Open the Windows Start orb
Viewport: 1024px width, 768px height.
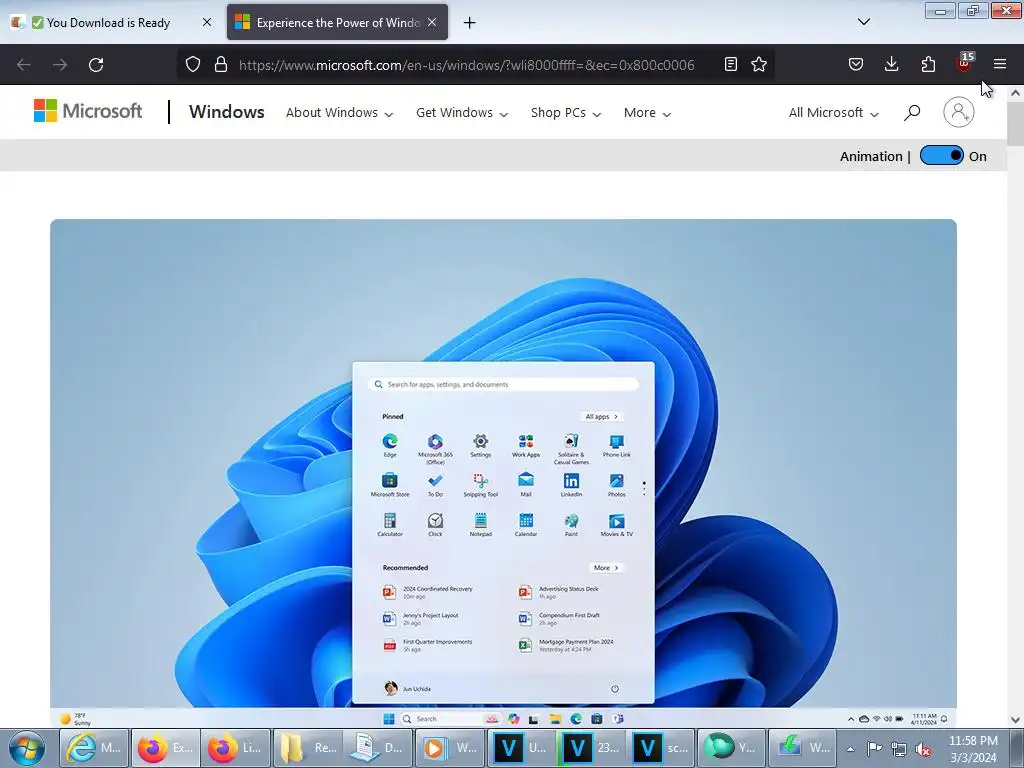27,748
